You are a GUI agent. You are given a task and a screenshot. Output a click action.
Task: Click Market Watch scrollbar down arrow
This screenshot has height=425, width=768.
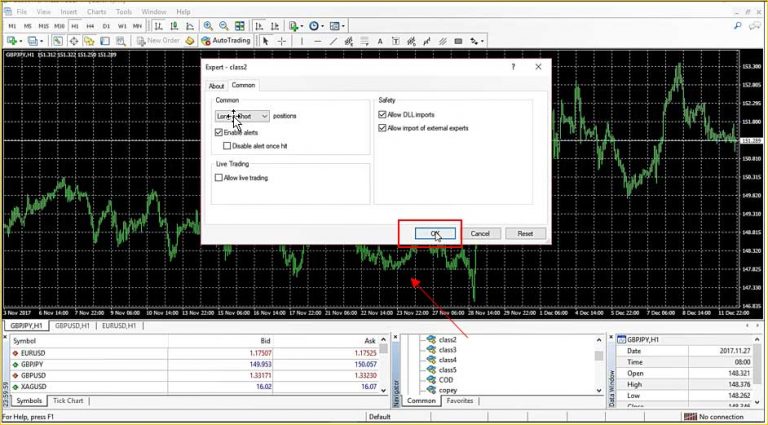click(x=384, y=390)
